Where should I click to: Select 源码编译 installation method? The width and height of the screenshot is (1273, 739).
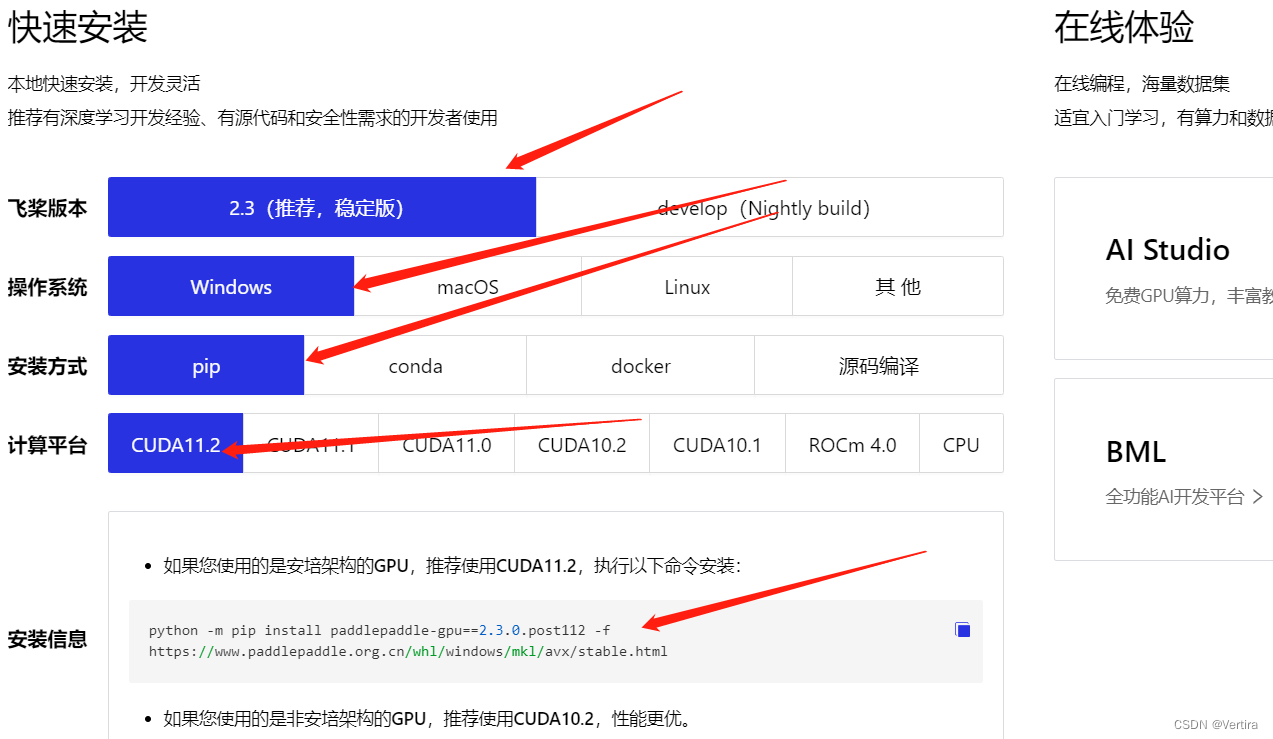coord(878,365)
